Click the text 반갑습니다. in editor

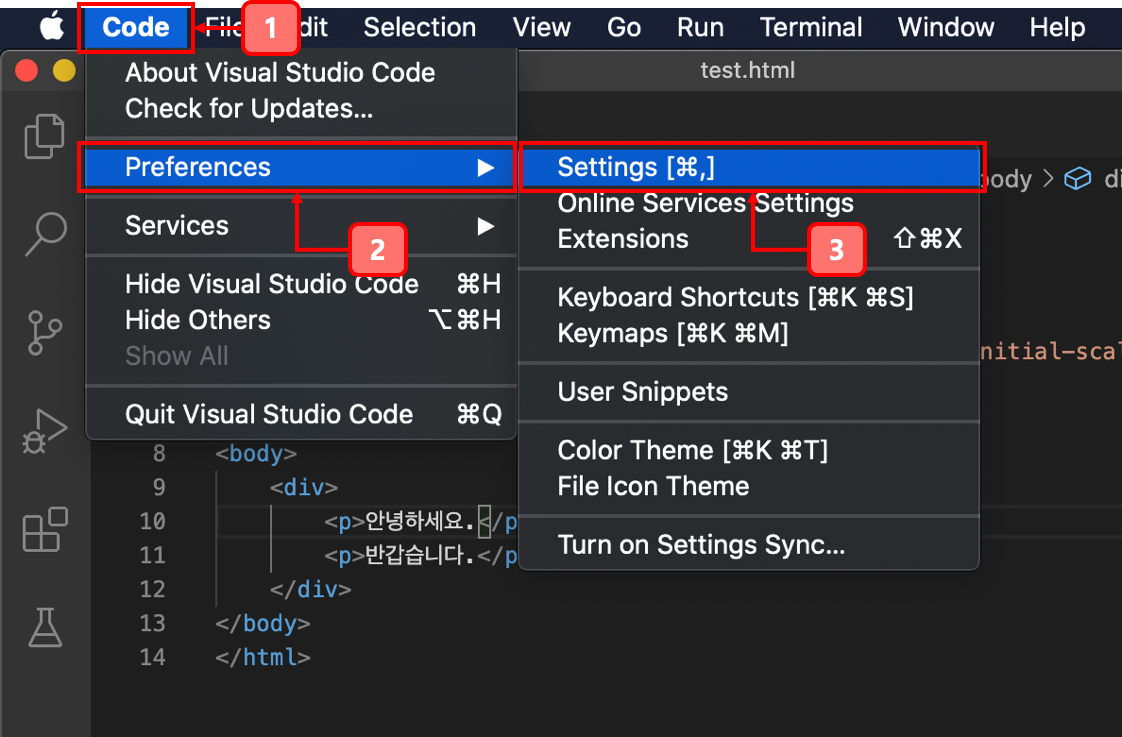click(x=419, y=555)
